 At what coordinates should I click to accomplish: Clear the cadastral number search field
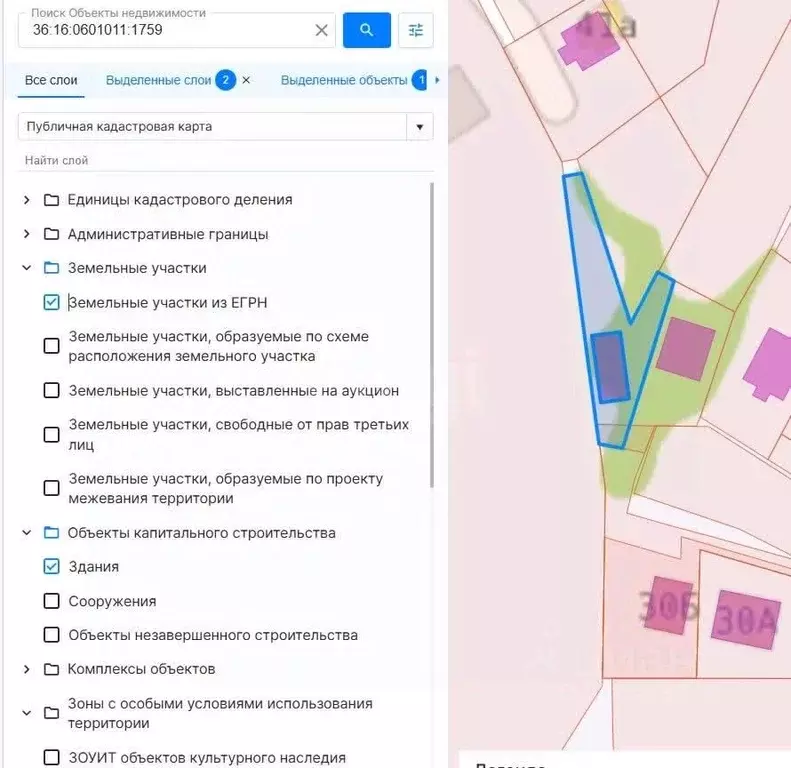321,30
